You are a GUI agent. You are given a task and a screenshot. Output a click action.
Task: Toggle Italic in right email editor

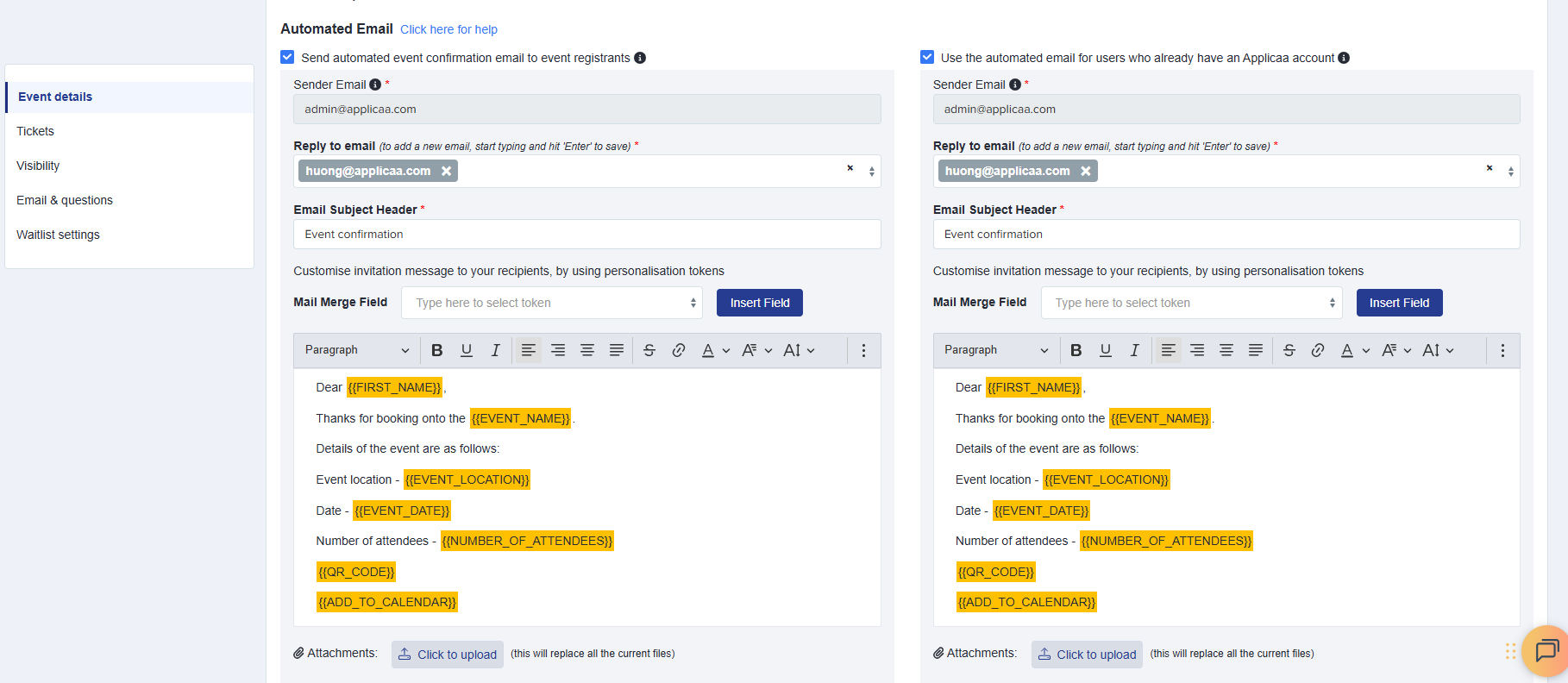[1135, 350]
